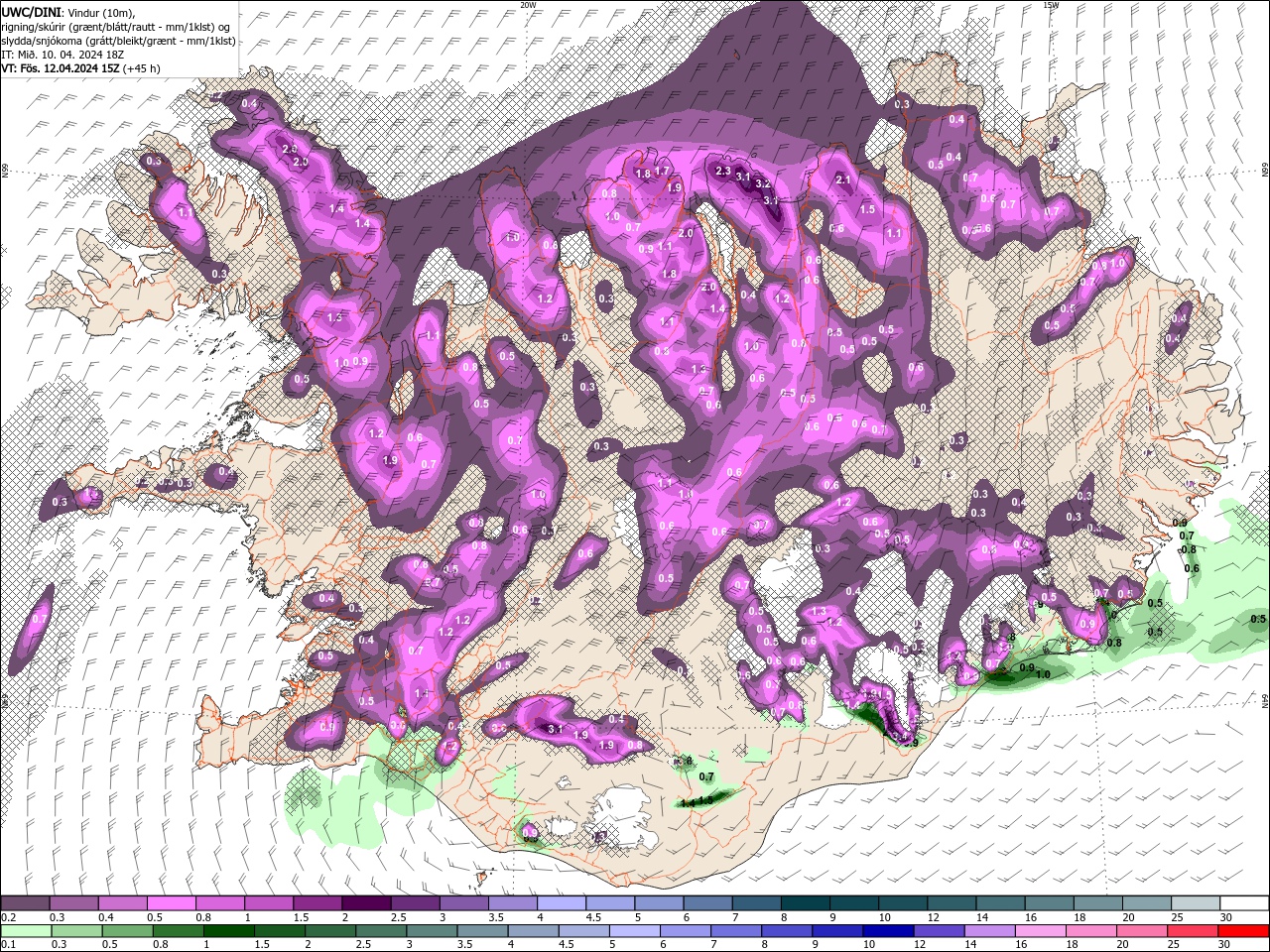The image size is (1270, 952).
Task: Click the 10 navy swatch in lower legend
Action: (886, 931)
